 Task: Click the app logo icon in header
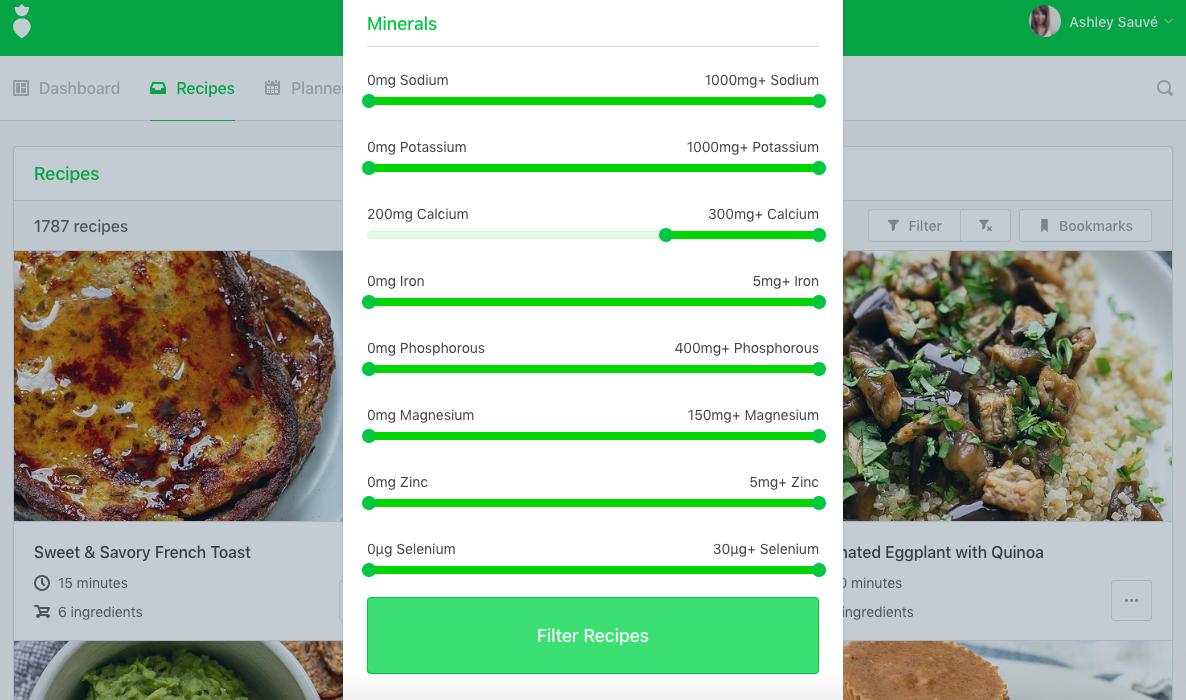pos(22,21)
